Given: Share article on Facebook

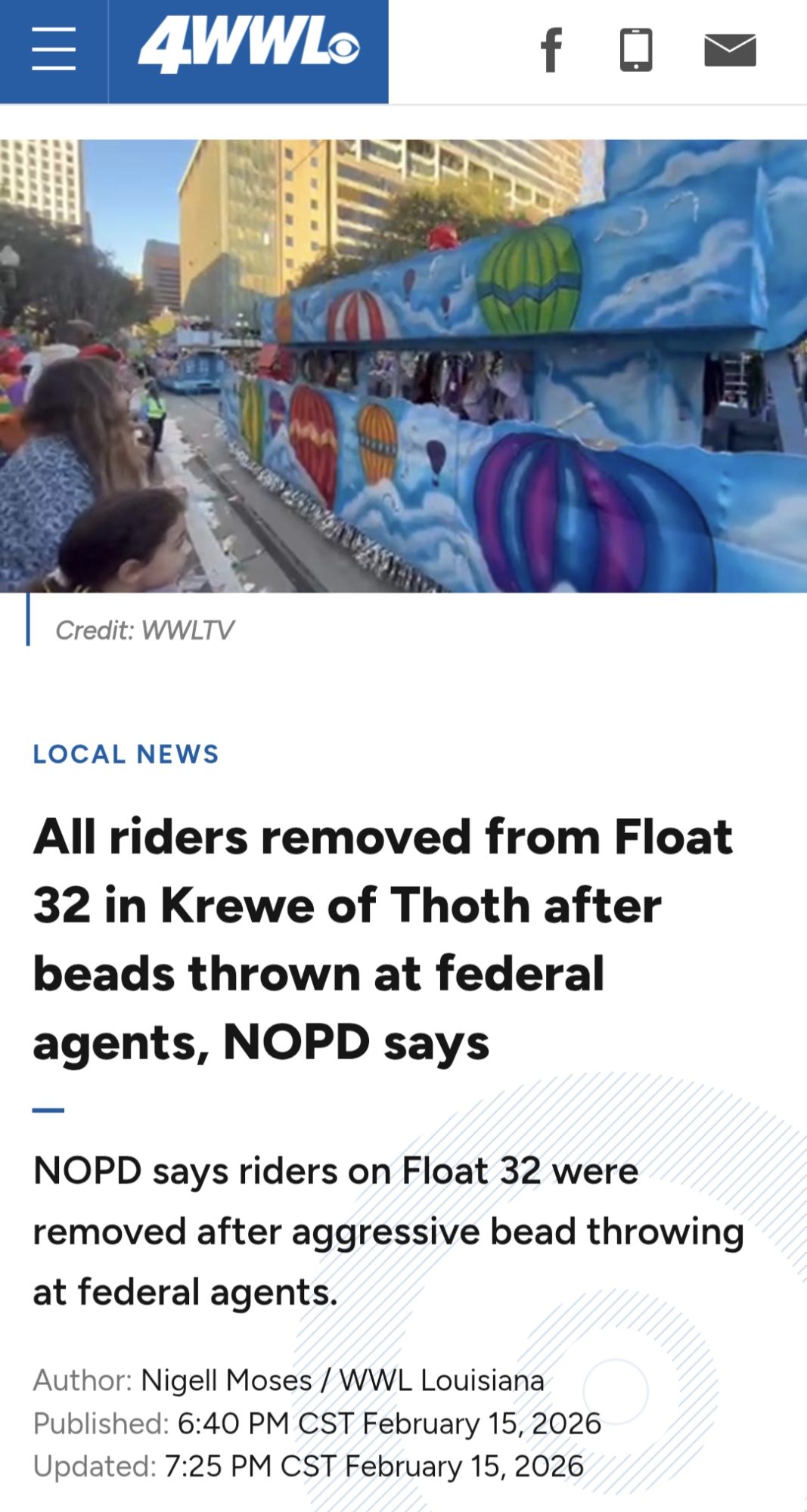Looking at the screenshot, I should [x=552, y=50].
